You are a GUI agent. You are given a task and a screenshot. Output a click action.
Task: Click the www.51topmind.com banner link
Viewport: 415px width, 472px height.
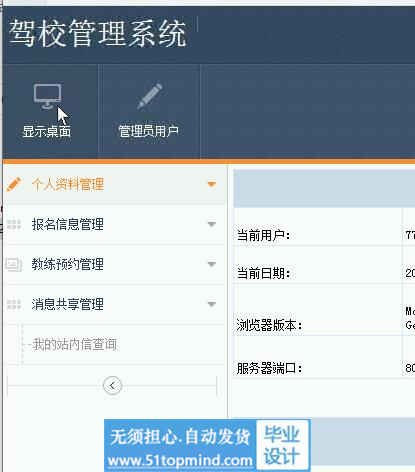180,461
